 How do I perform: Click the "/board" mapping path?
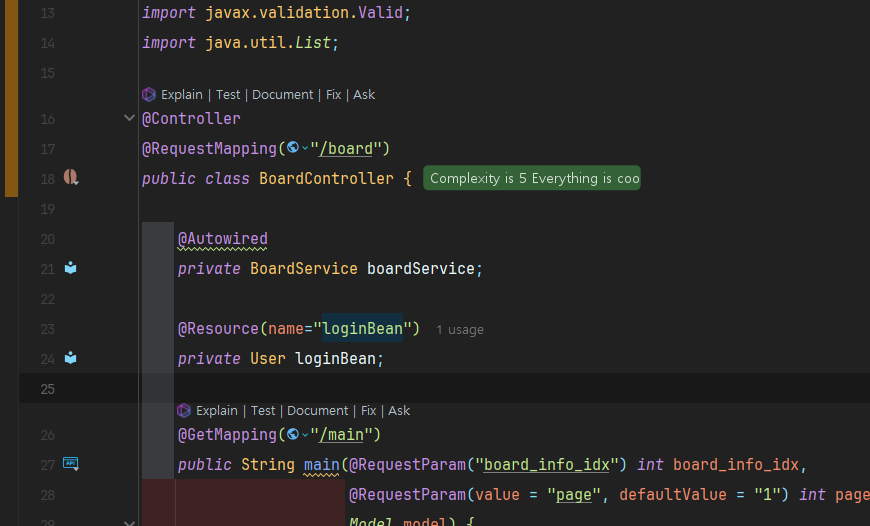[x=346, y=149]
